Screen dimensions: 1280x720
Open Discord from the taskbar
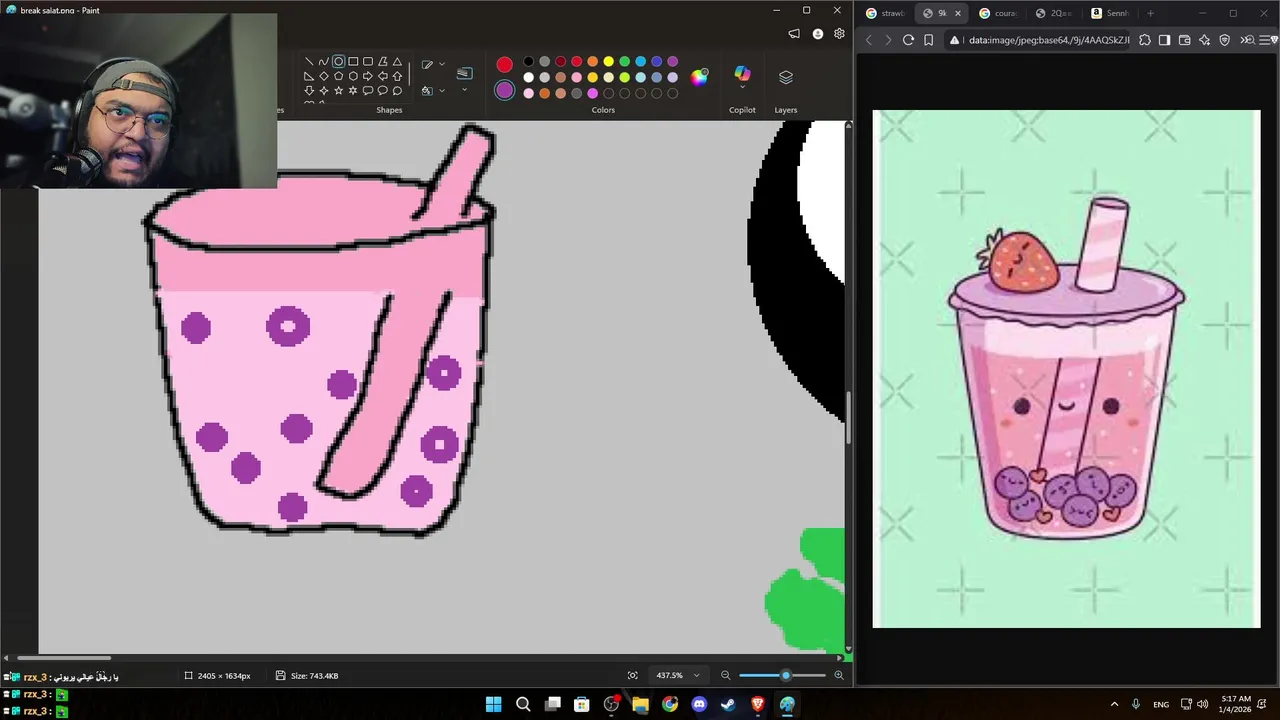[699, 704]
